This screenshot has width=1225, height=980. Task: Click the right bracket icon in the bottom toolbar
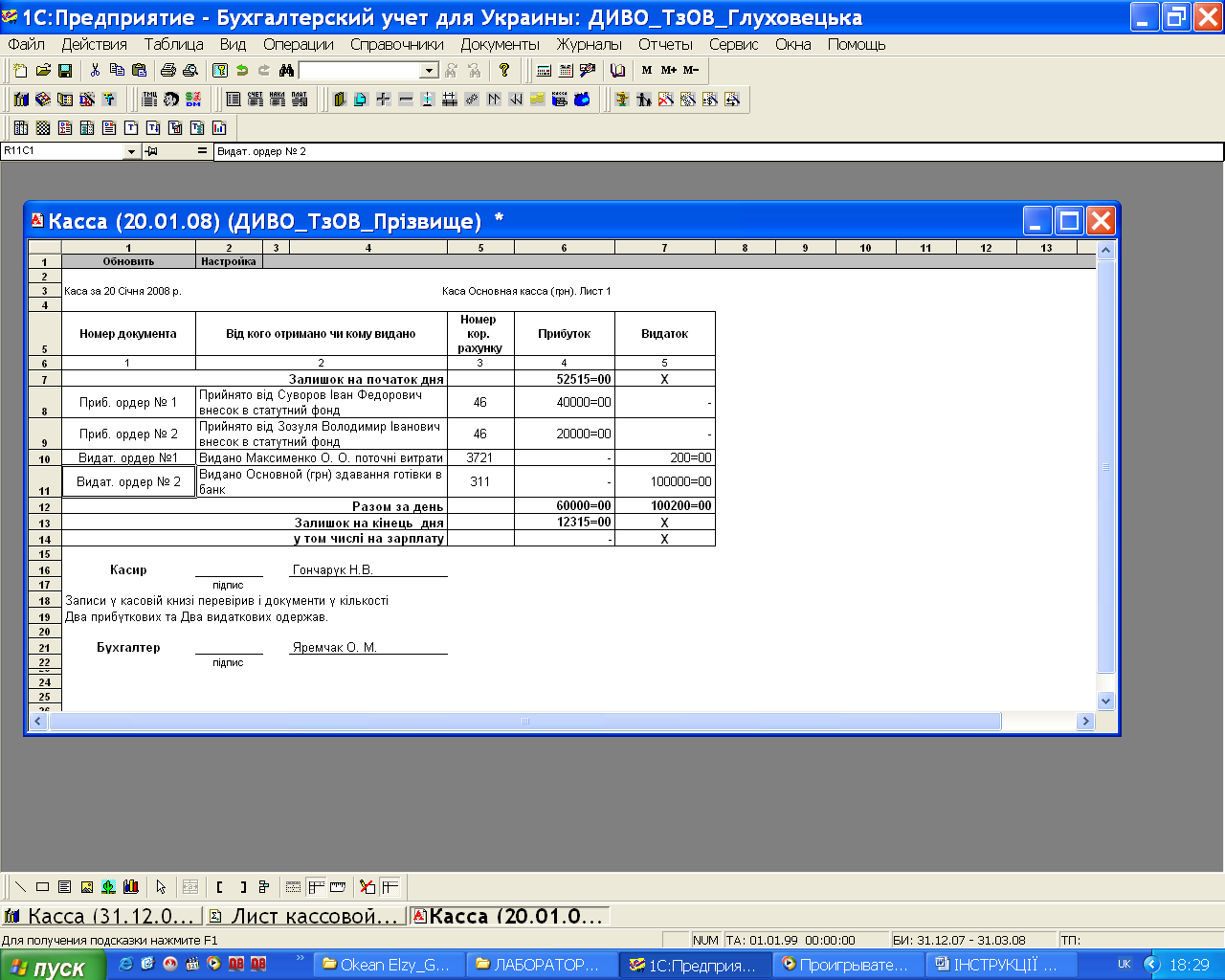[x=242, y=887]
